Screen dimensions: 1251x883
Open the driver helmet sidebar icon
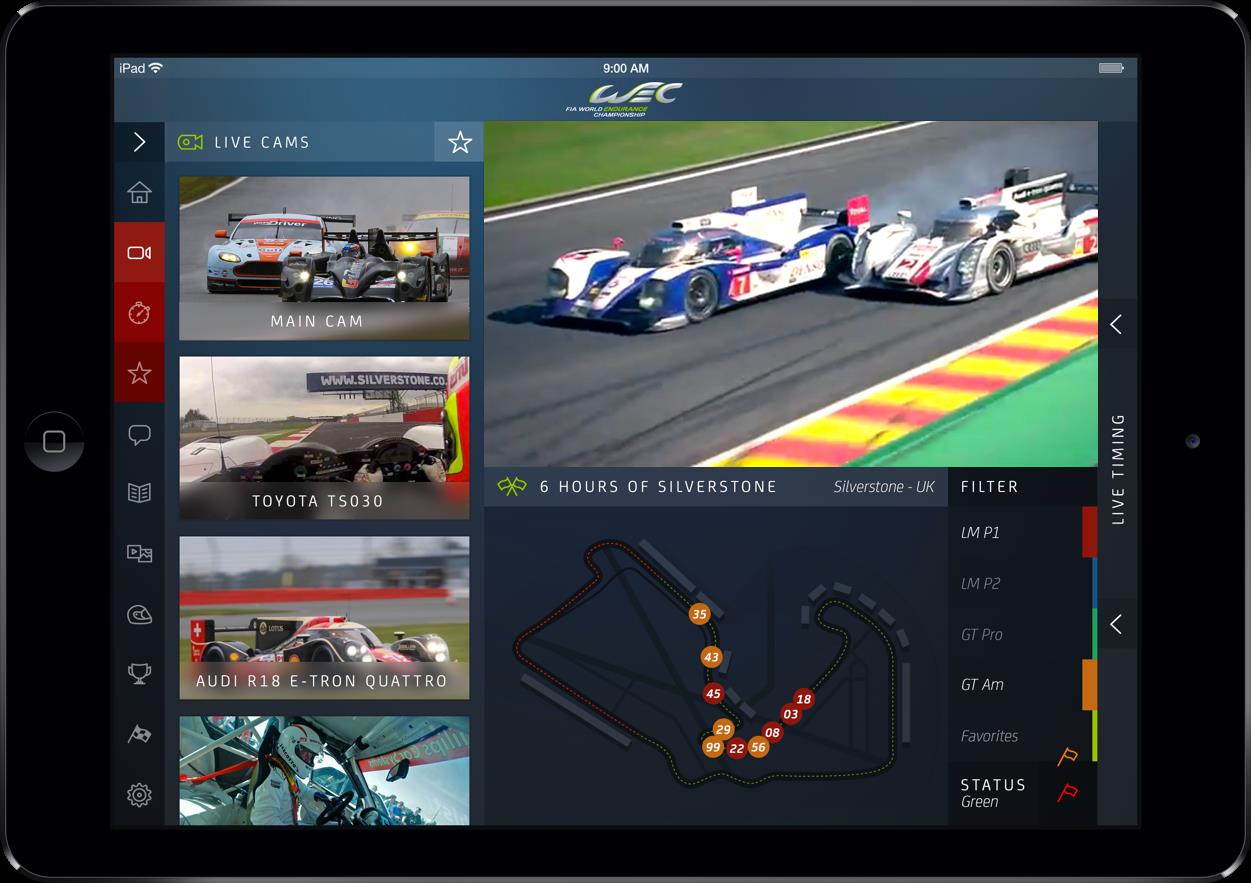tap(139, 614)
